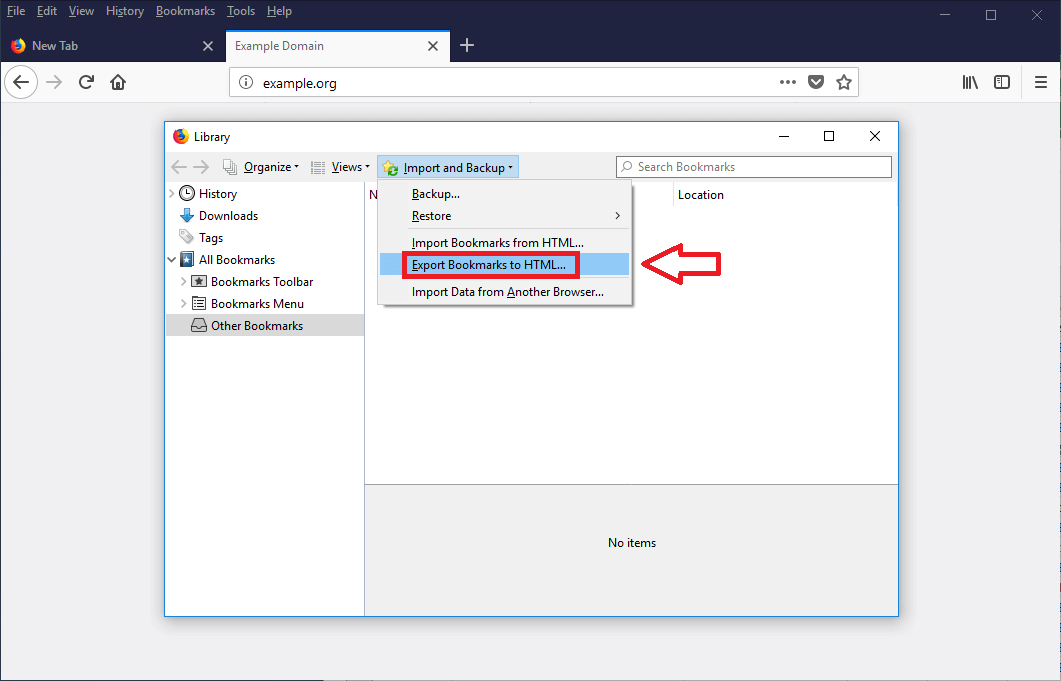Expand the Bookmarks Toolbar folder

(x=183, y=282)
